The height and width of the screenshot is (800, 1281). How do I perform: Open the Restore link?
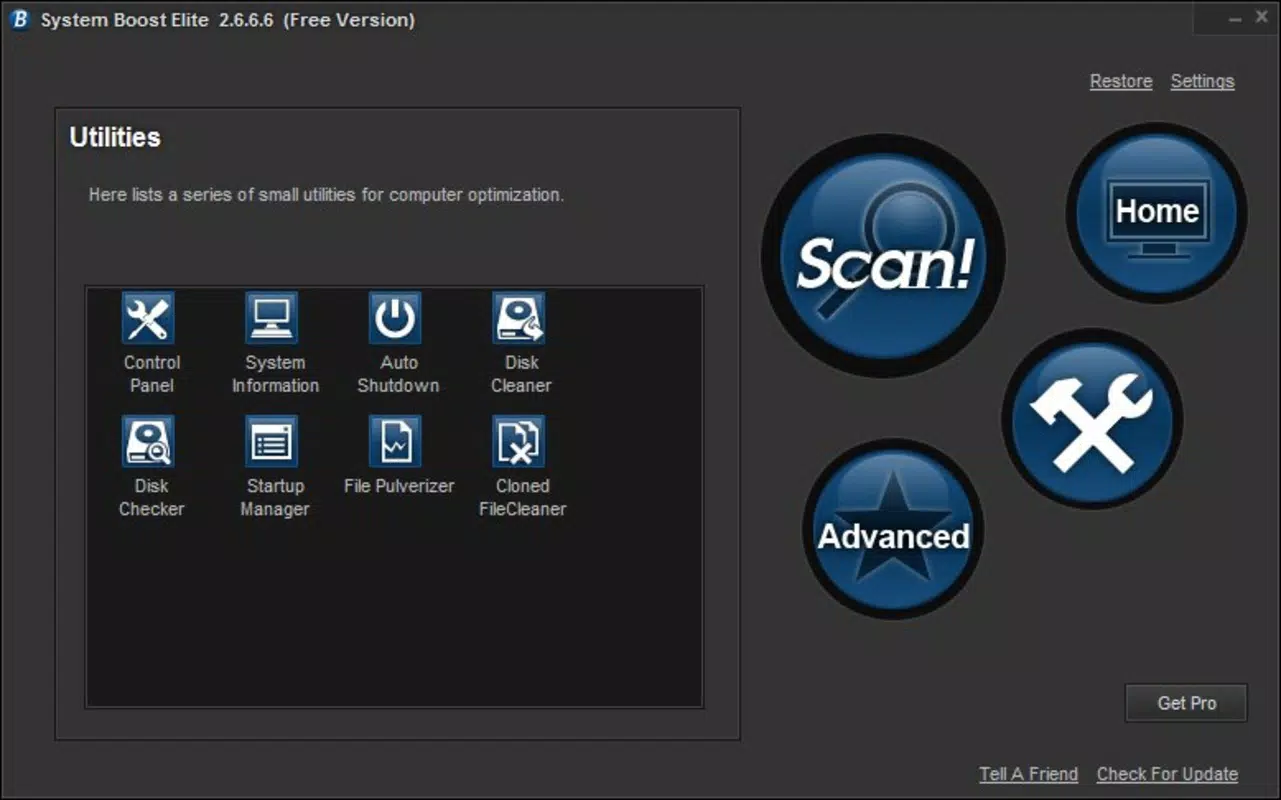(x=1121, y=82)
